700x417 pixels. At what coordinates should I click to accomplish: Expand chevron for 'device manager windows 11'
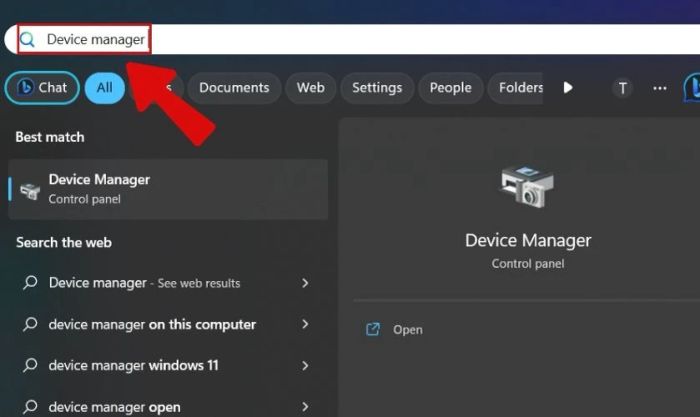(305, 366)
